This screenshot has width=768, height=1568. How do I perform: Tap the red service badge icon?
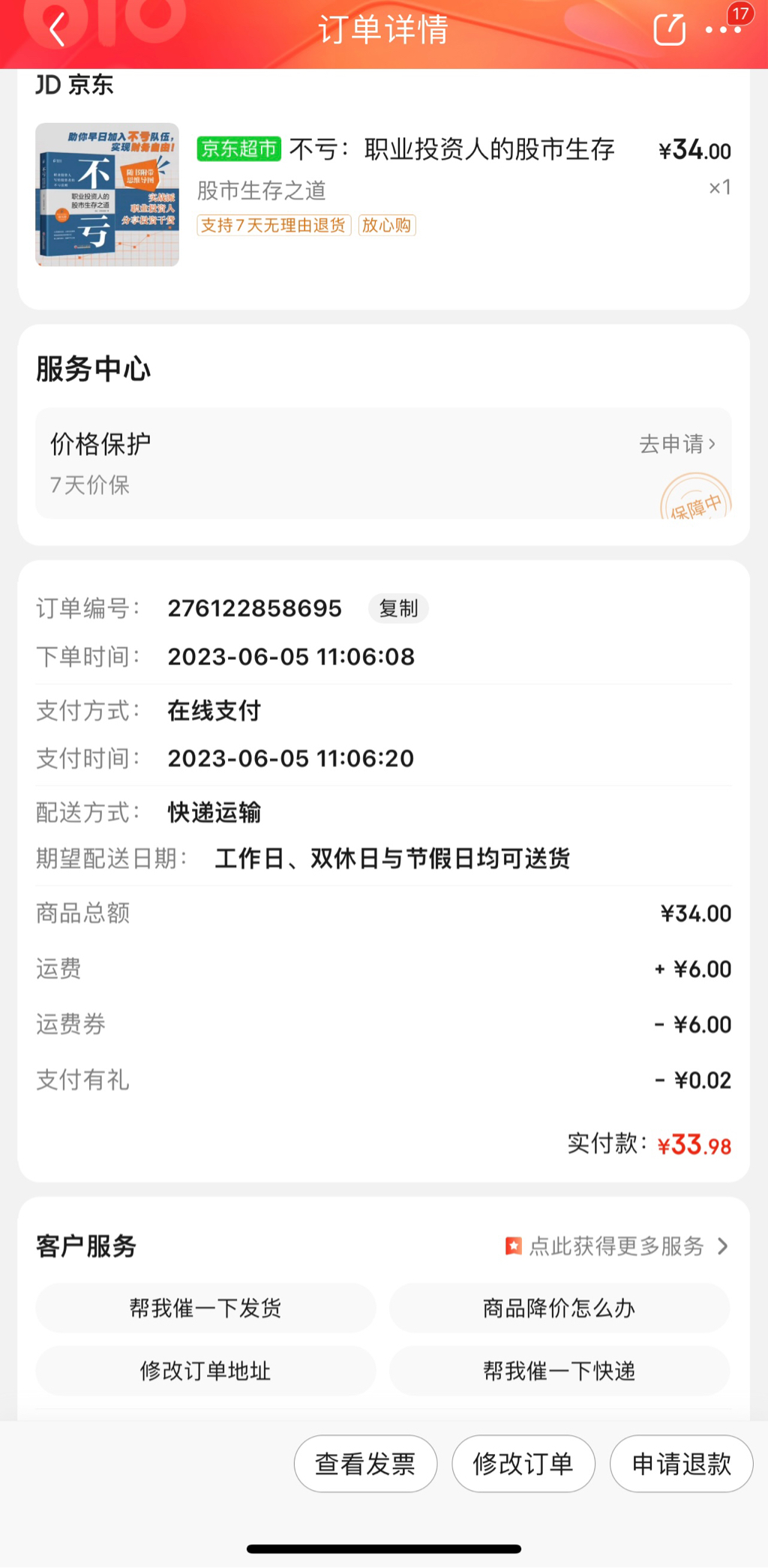[x=513, y=1246]
